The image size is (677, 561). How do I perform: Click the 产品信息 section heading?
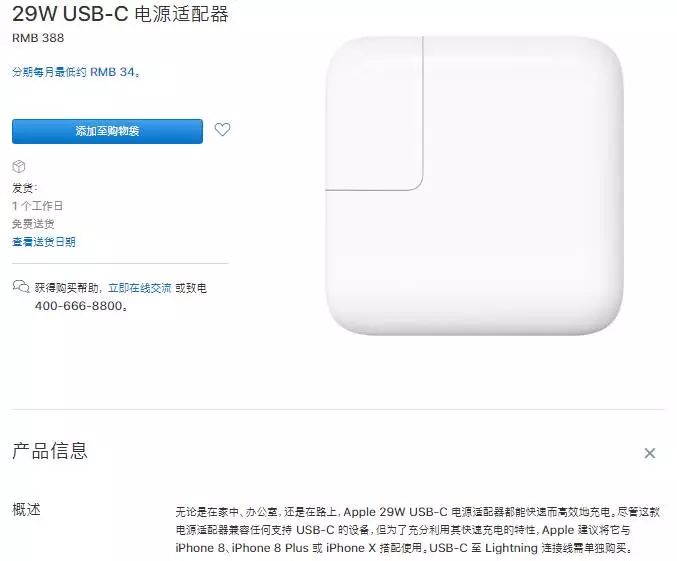tap(50, 451)
